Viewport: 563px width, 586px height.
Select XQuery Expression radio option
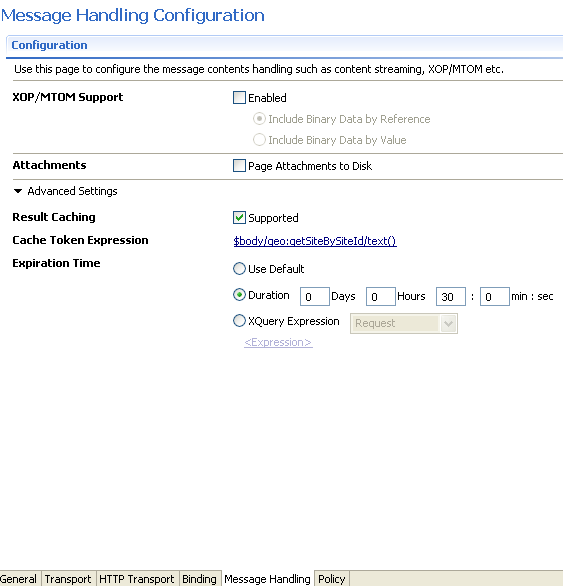point(239,321)
